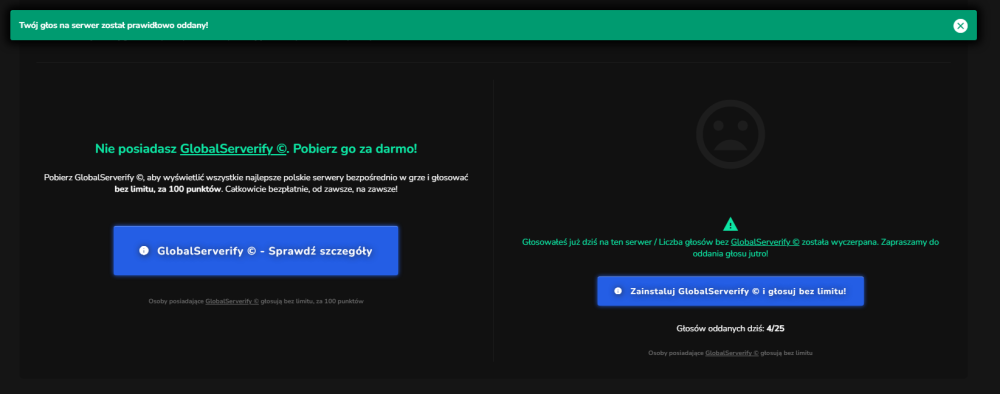The image size is (1000, 394).
Task: Click the green warning triangle icon
Action: (730, 224)
